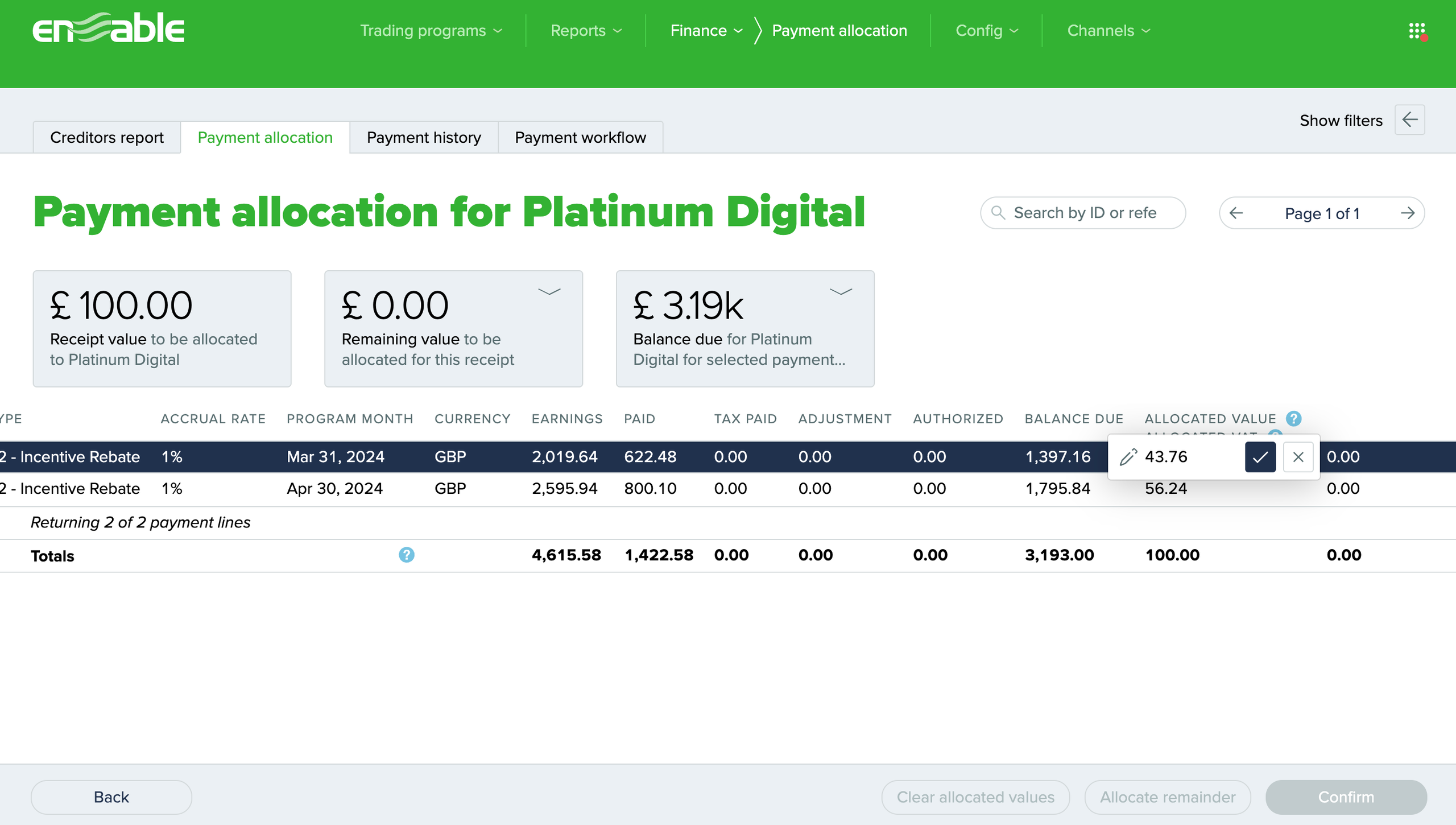
Task: Click the Receipt value £100.00 card
Action: (162, 329)
